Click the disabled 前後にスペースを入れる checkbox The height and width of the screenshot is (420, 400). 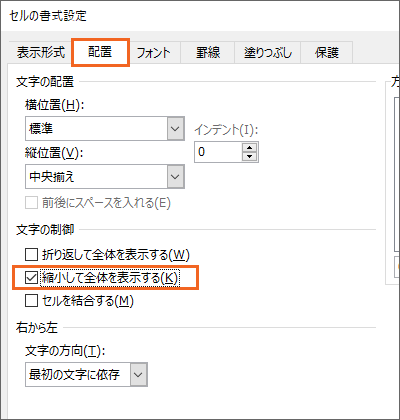pos(31,203)
